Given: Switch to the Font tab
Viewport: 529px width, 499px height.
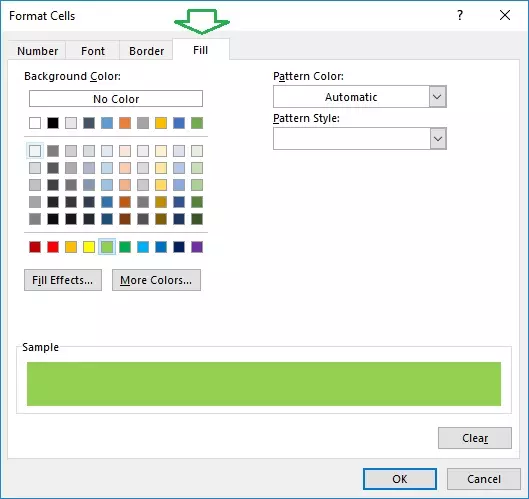Looking at the screenshot, I should [x=93, y=51].
